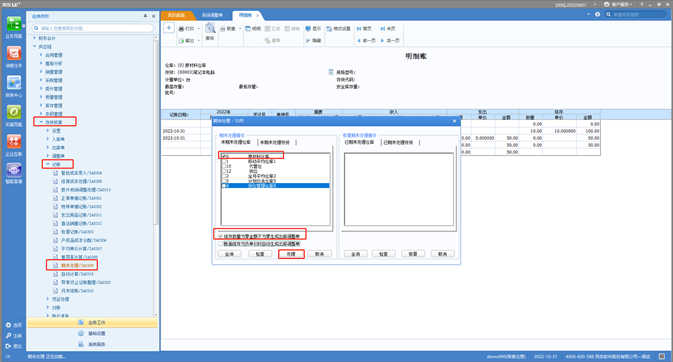Click the 隐藏 toolbar icon
The width and height of the screenshot is (673, 362).
click(x=308, y=40)
